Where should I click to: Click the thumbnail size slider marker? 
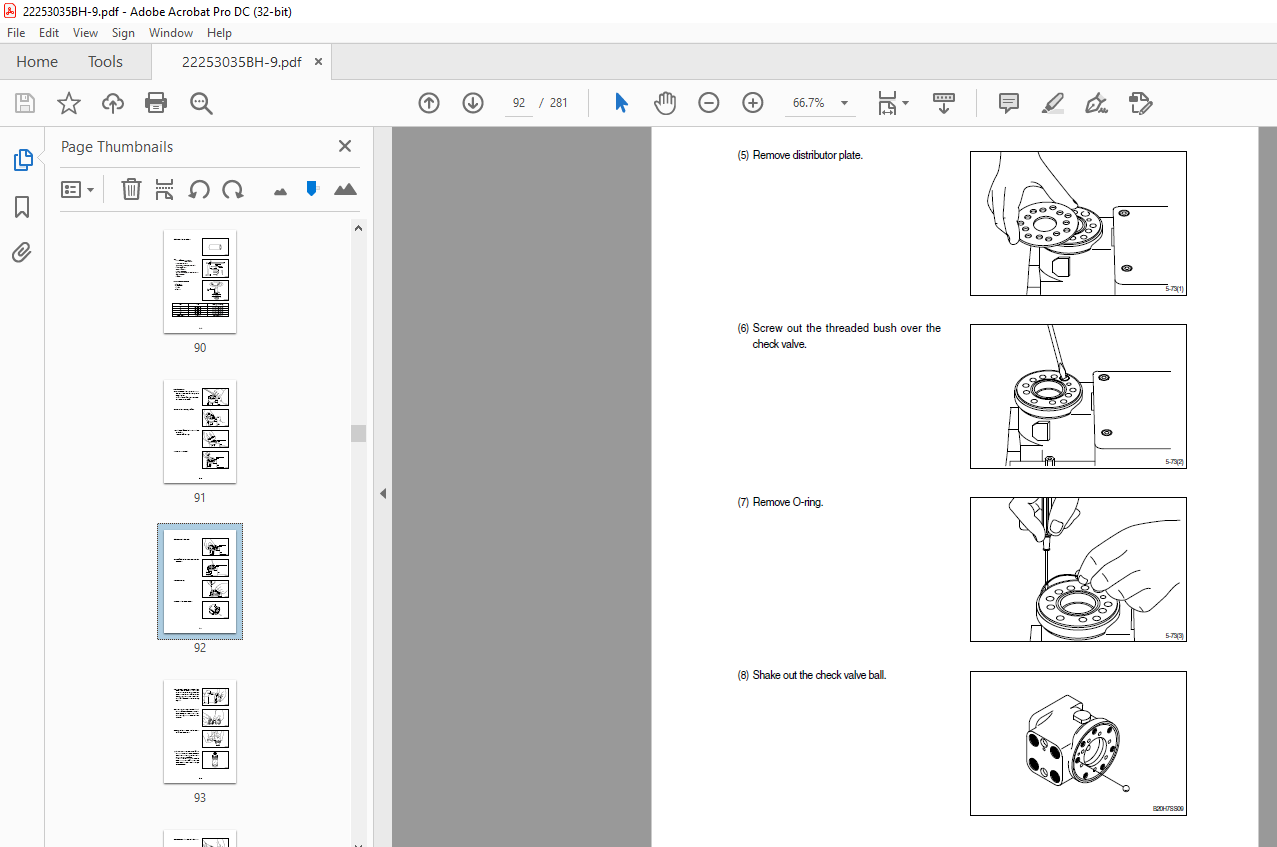(312, 188)
